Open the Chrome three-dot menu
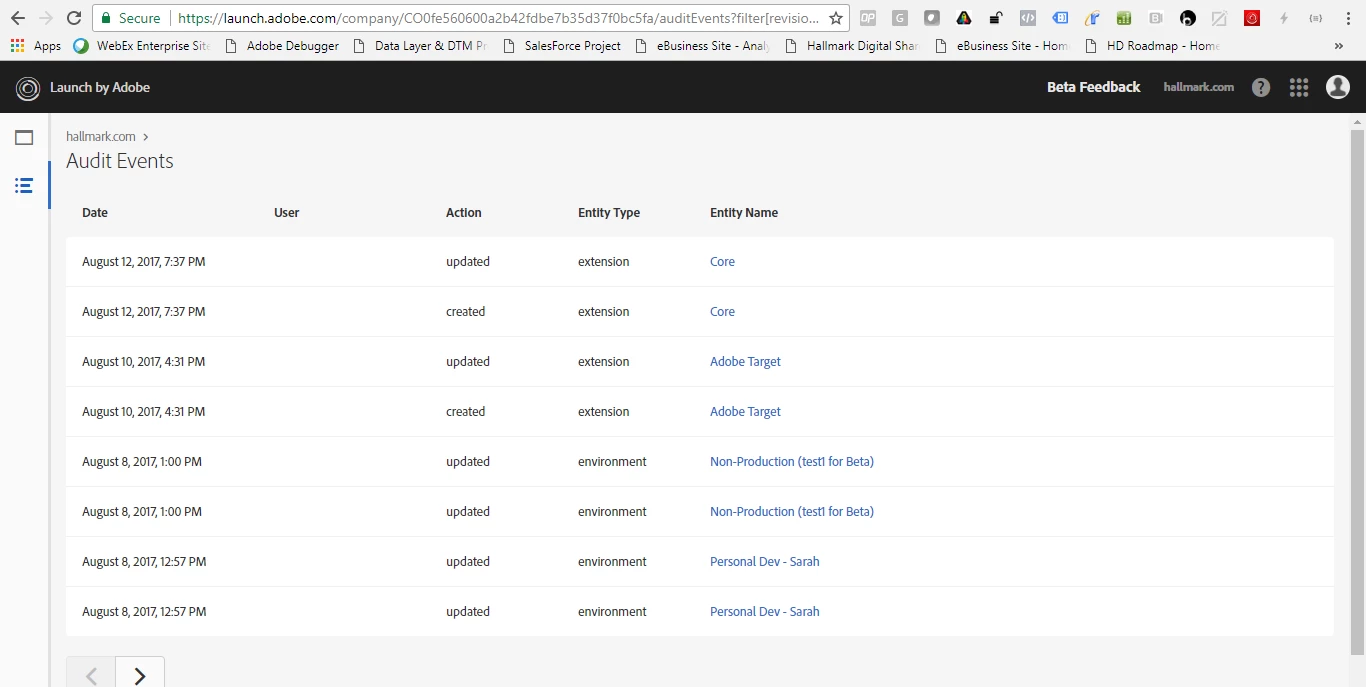The height and width of the screenshot is (687, 1366). pos(1348,18)
